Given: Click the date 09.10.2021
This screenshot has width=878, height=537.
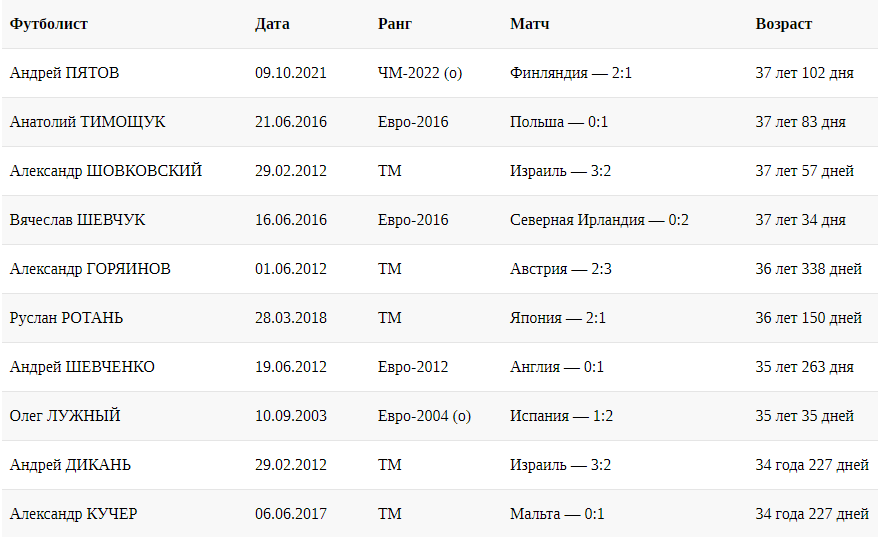Looking at the screenshot, I should [x=291, y=73].
